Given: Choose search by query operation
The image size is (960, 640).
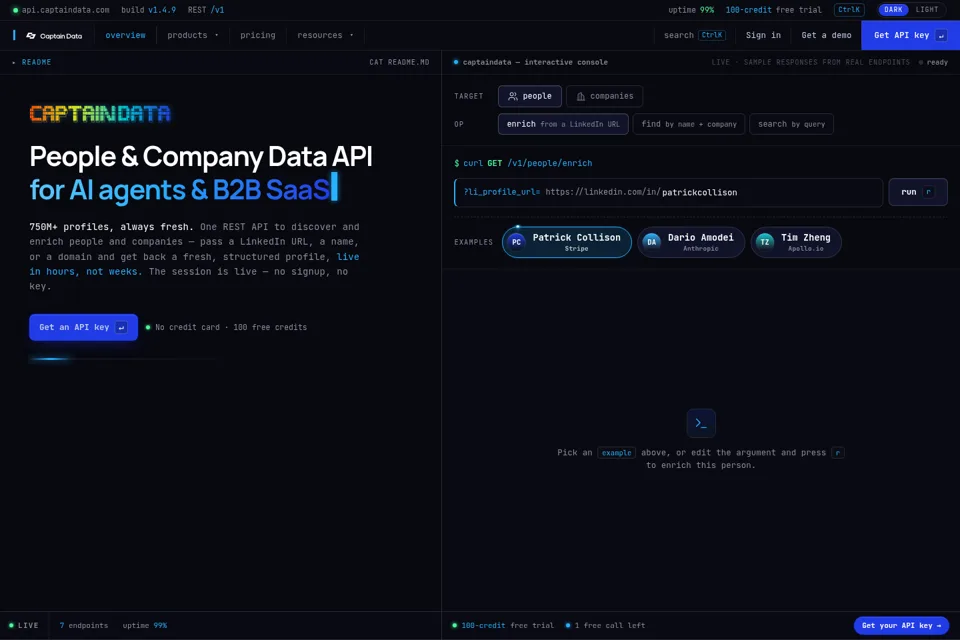Looking at the screenshot, I should click(791, 124).
